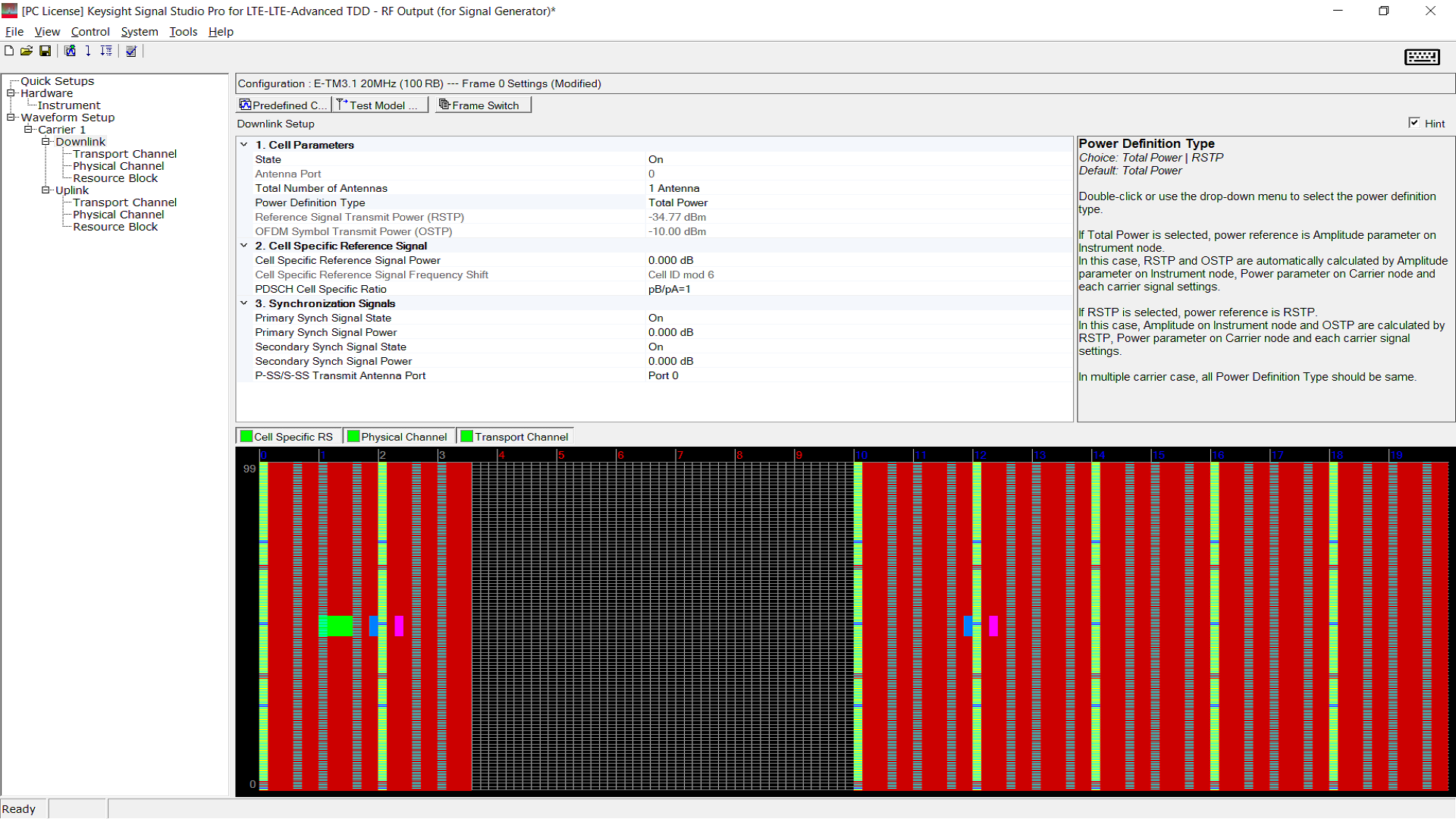
Task: Click the generate and download waveform icon
Action: click(x=70, y=51)
